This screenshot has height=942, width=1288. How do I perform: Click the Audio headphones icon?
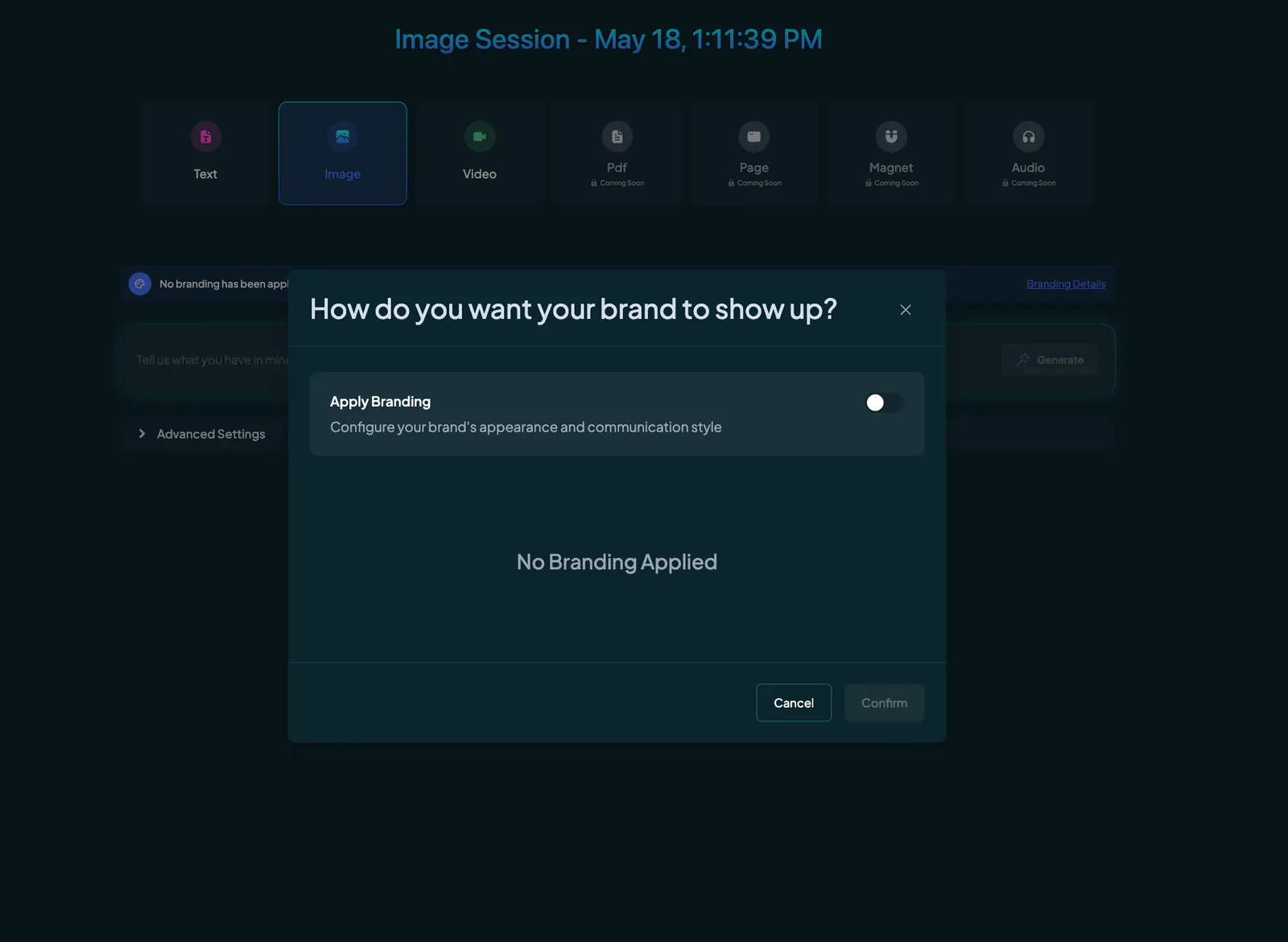point(1028,137)
